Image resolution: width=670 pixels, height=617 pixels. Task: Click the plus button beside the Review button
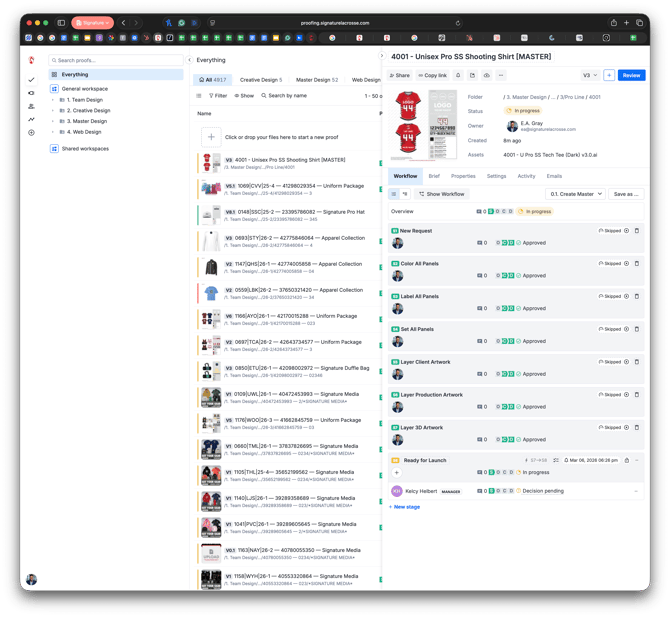coord(609,75)
